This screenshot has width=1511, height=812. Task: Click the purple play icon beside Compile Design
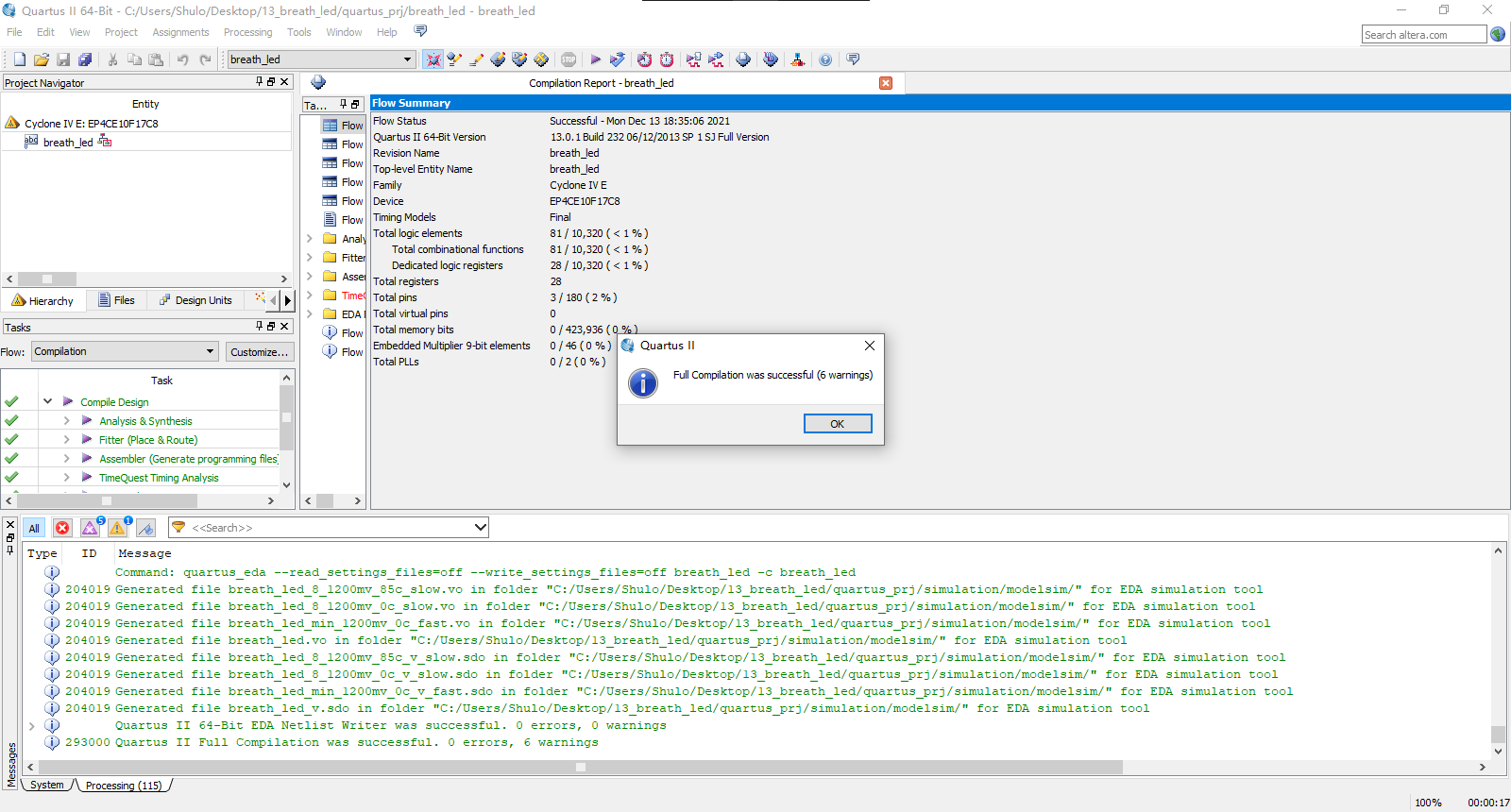pos(68,401)
